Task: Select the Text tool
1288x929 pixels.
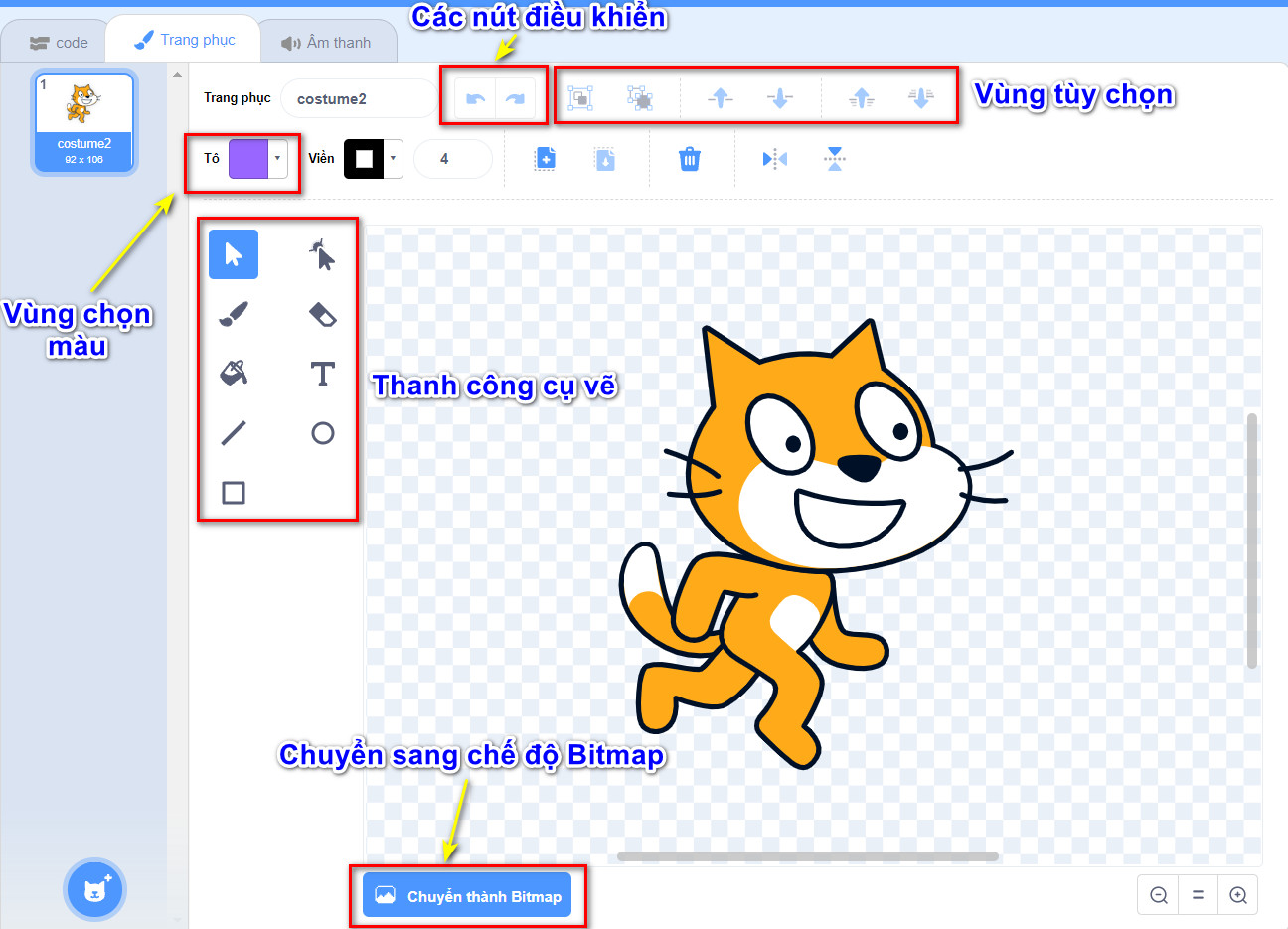Action: coord(322,374)
